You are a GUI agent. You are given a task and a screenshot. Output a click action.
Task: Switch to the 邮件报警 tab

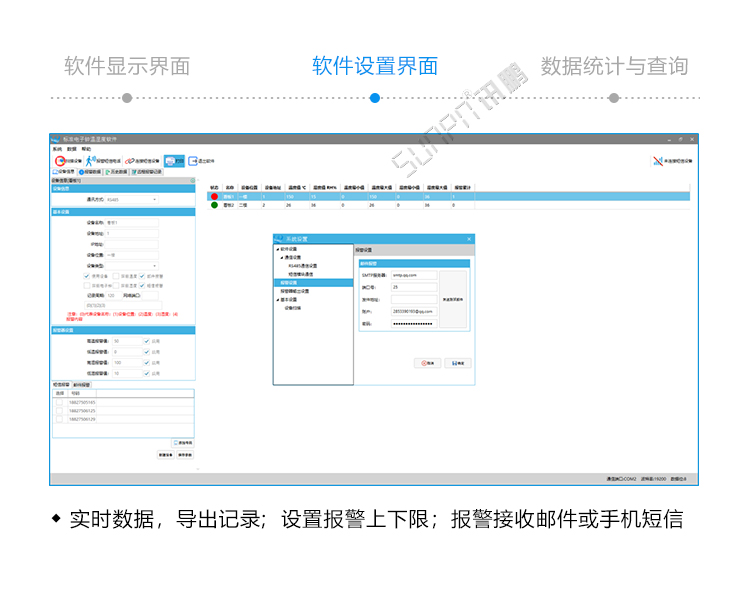(81, 384)
